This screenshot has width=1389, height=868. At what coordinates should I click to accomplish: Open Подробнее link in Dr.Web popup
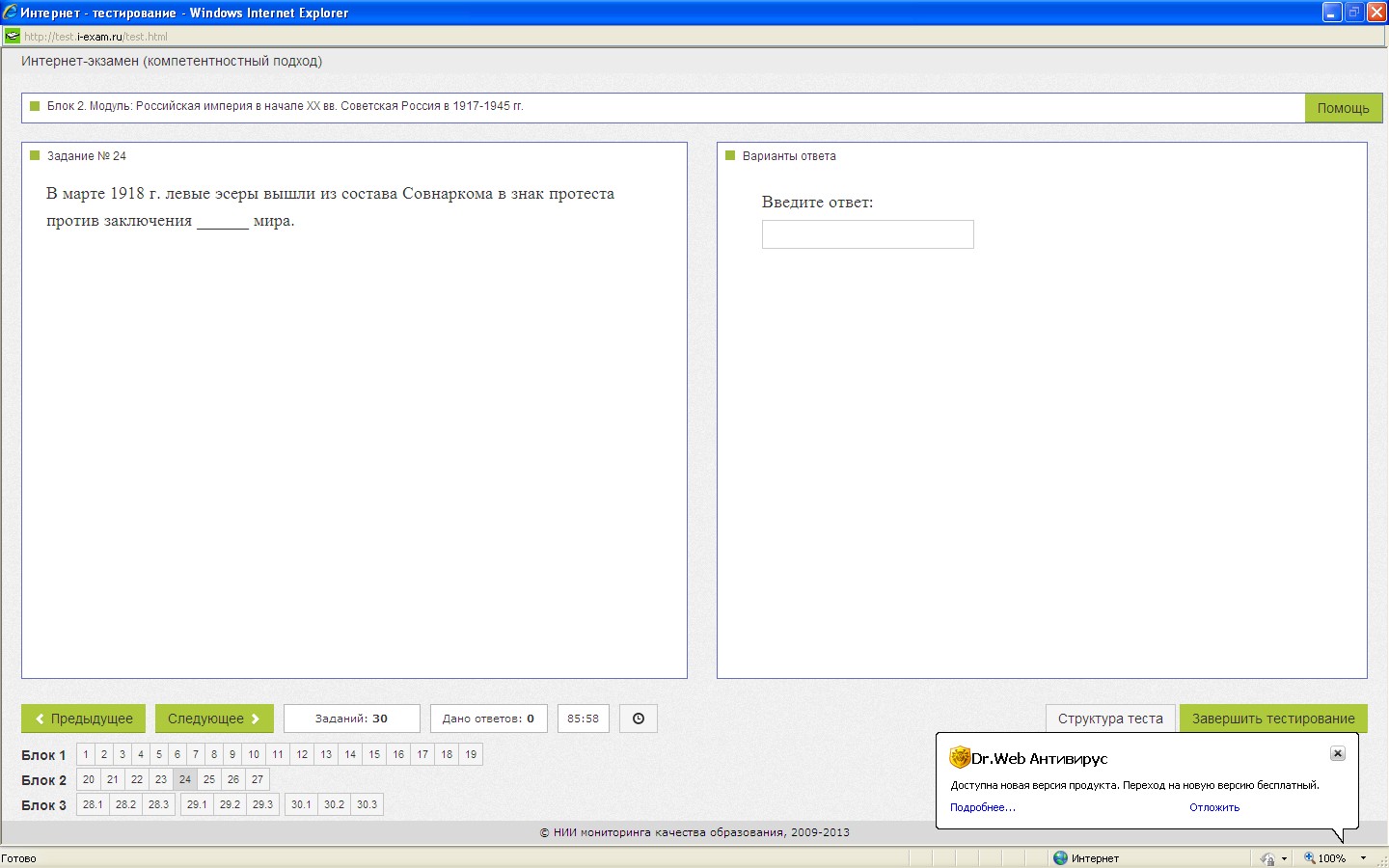click(983, 807)
